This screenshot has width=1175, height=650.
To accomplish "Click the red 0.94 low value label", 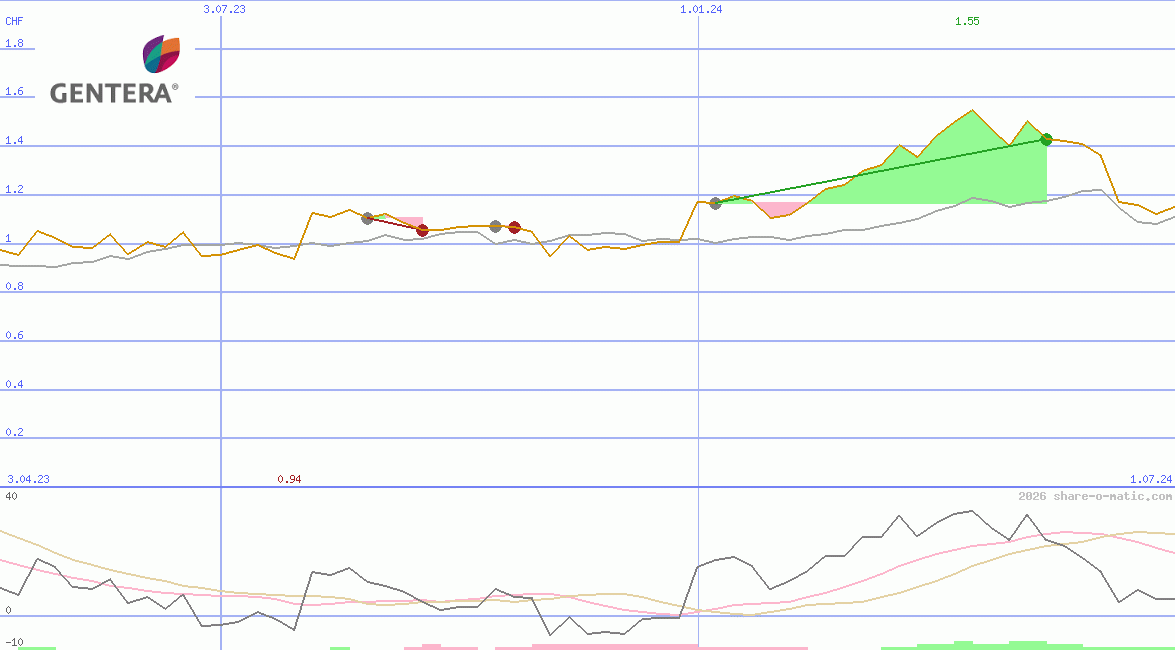I will tap(289, 479).
